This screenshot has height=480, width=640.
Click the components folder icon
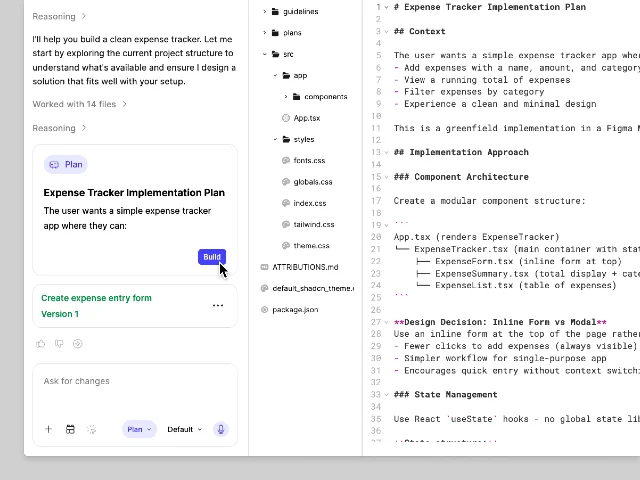[x=297, y=96]
